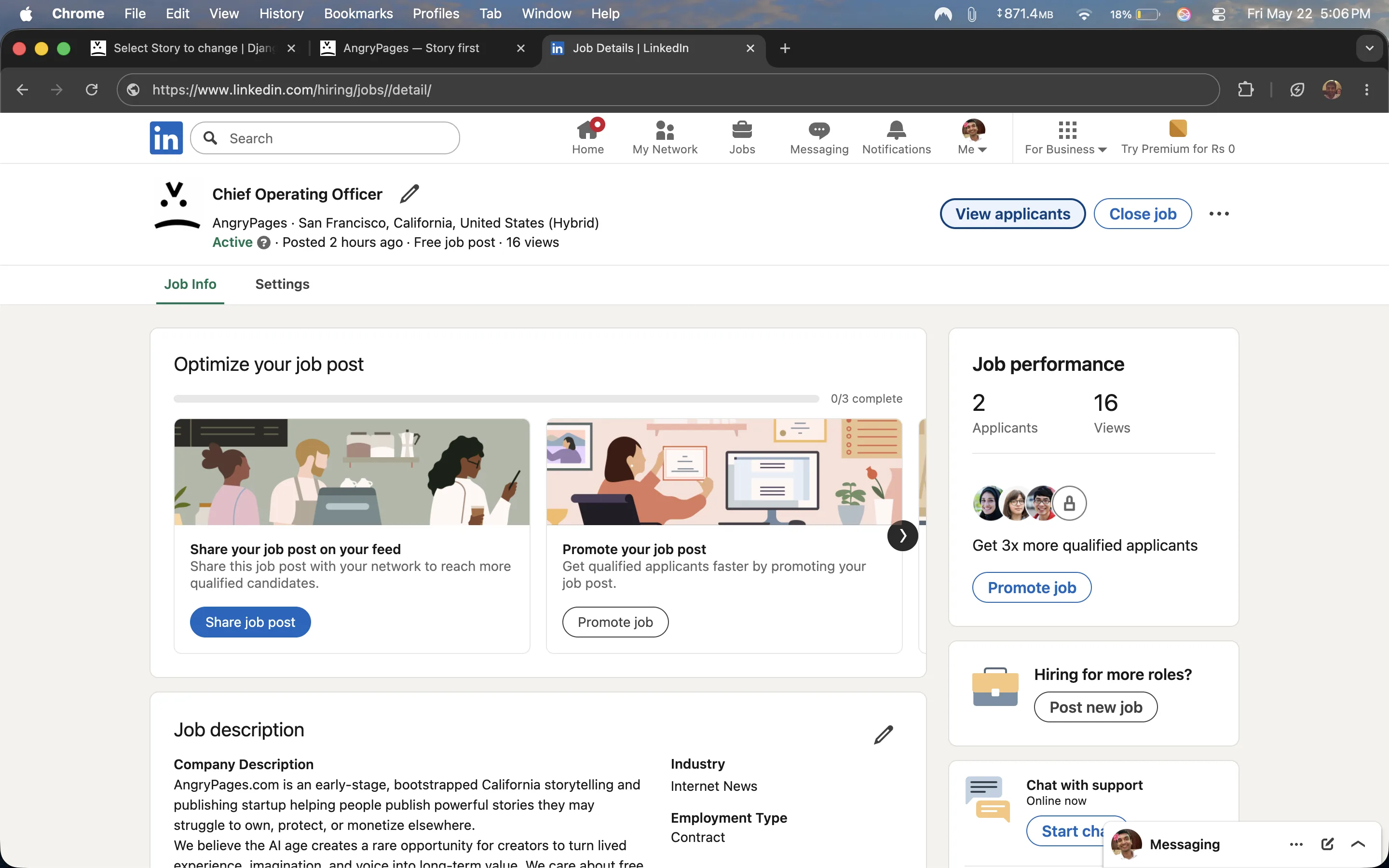Click the AngryPages company logo

pyautogui.click(x=177, y=205)
